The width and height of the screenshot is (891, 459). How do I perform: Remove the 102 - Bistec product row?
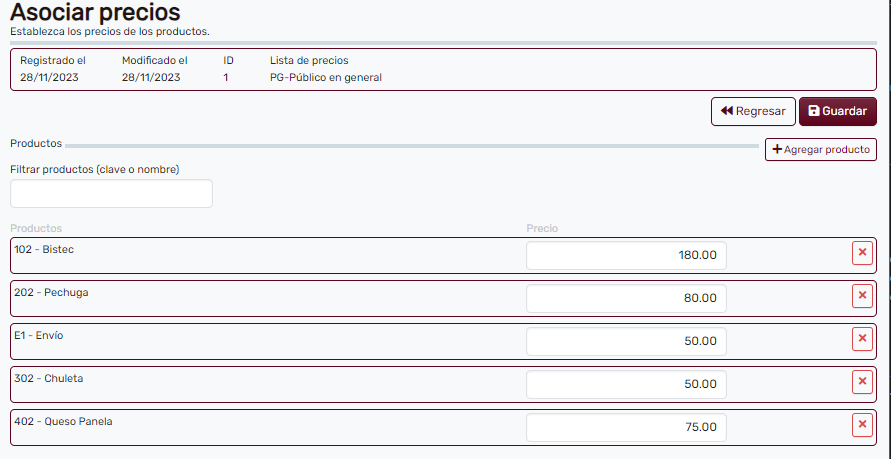[862, 253]
